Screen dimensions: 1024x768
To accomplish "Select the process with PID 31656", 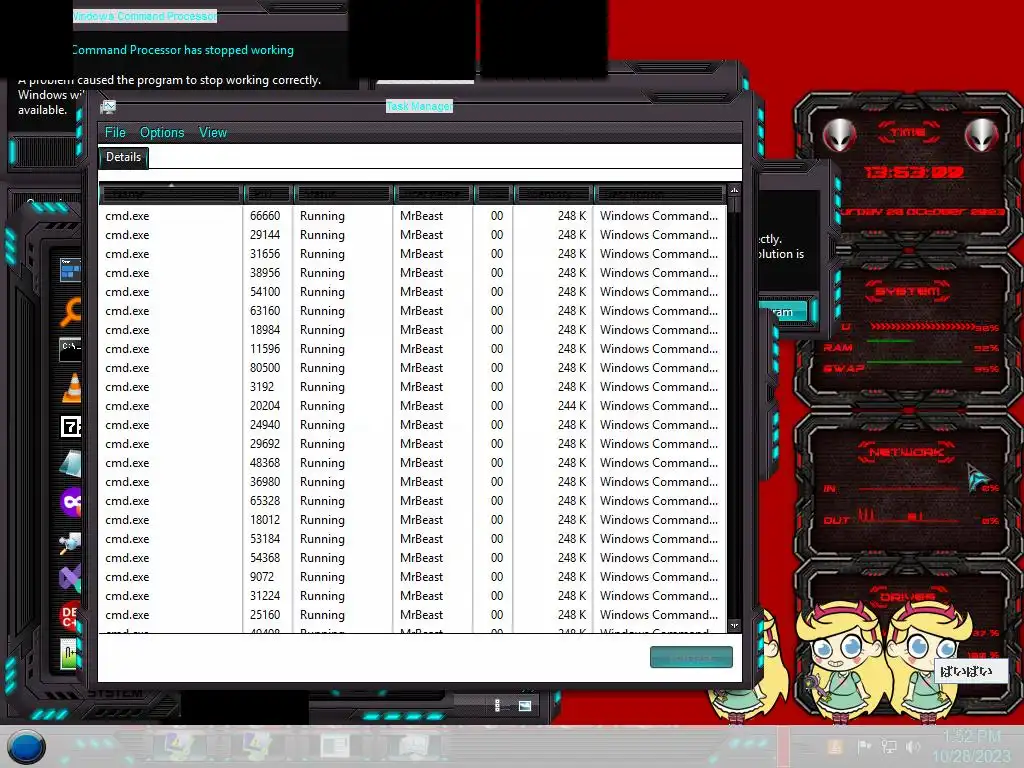I will click(413, 253).
